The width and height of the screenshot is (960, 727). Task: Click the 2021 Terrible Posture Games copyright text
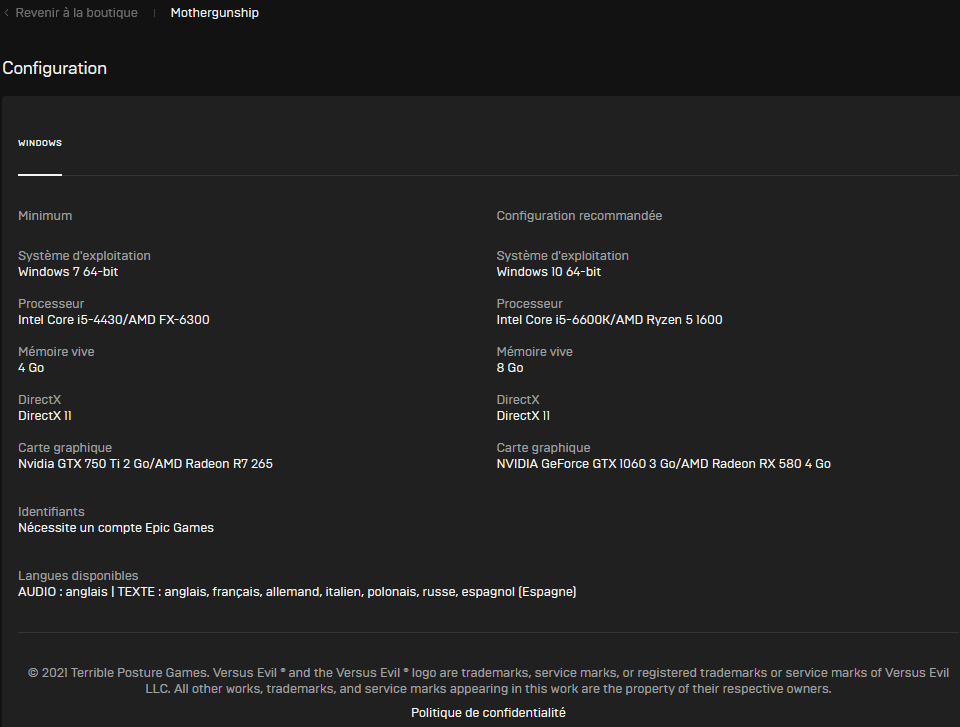[x=488, y=680]
